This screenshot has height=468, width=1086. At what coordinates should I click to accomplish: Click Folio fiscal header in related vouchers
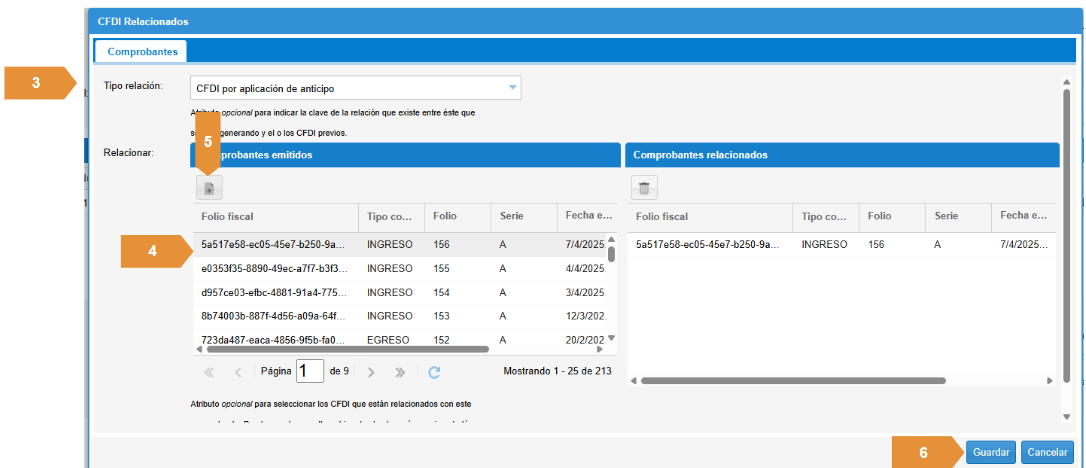click(x=710, y=216)
